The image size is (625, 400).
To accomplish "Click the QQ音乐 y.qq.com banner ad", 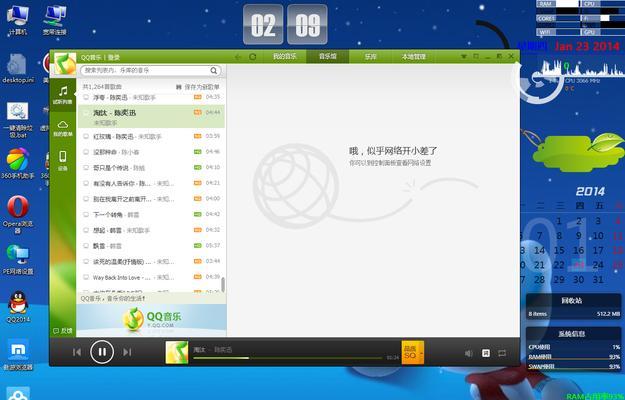I will (x=151, y=320).
